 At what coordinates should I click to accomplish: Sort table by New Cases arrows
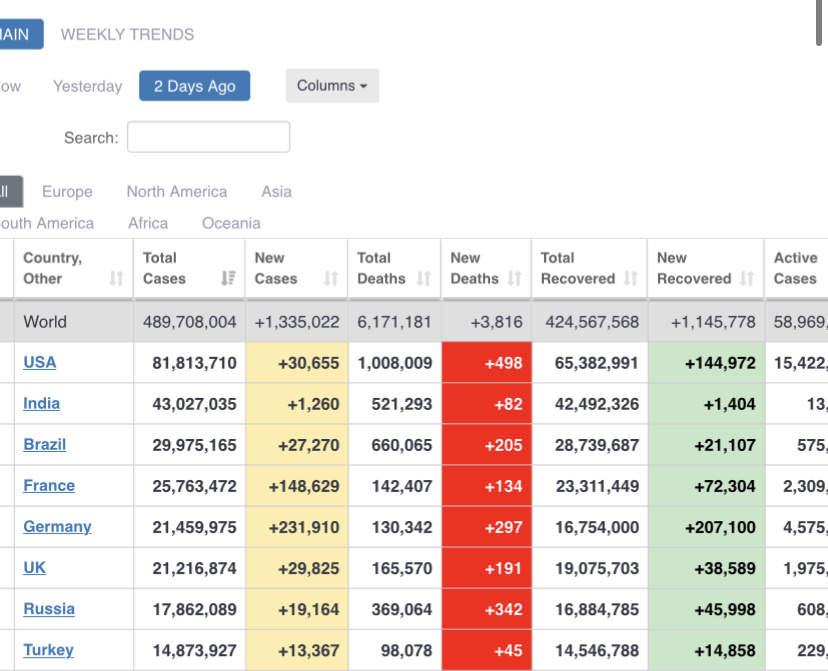(x=331, y=279)
